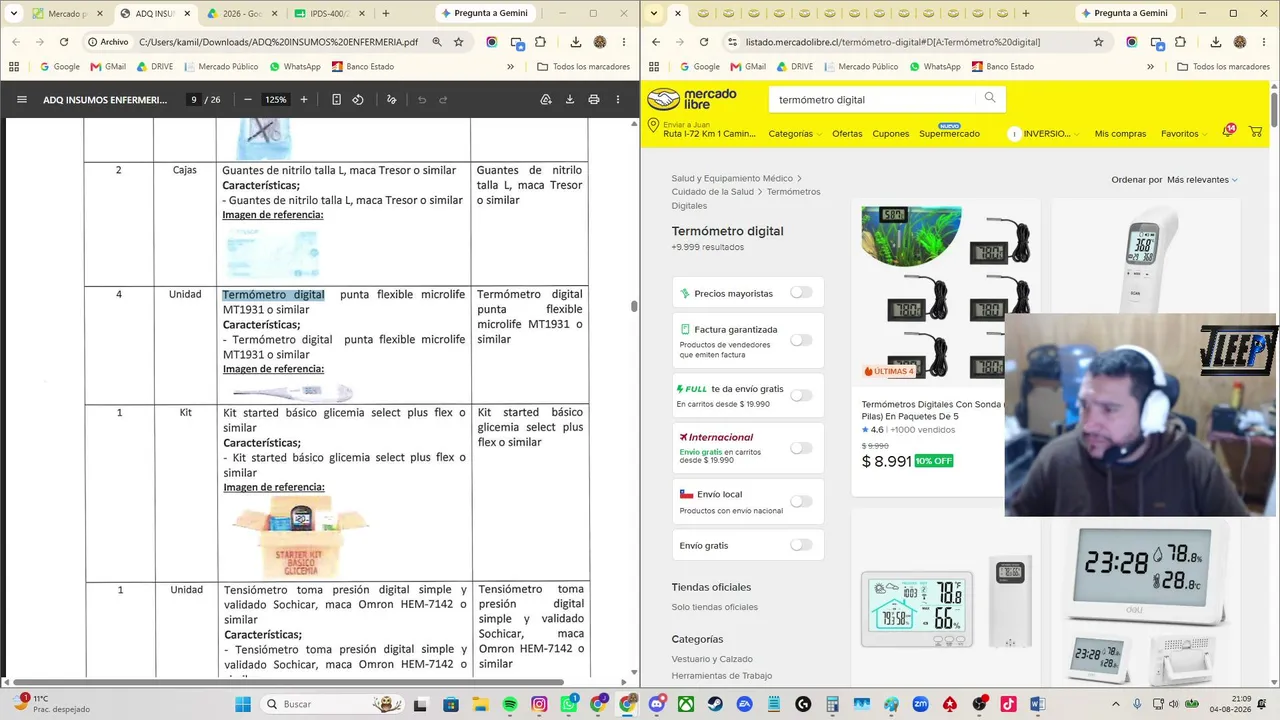Open a new tab in left Chrome window
The height and width of the screenshot is (720, 1280).
tap(386, 14)
